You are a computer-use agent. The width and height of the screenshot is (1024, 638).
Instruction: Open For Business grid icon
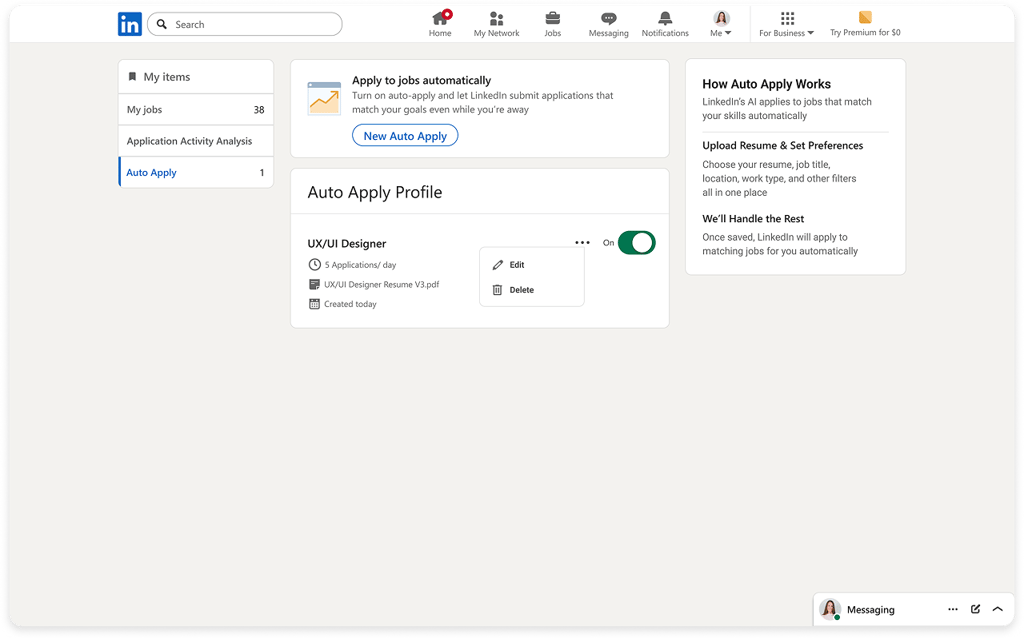788,18
